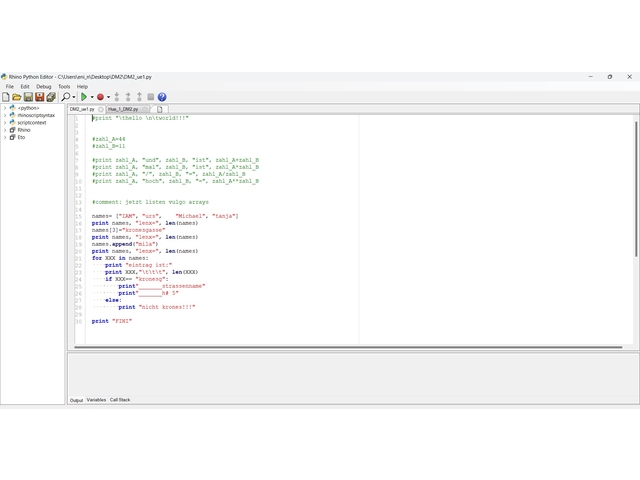The height and width of the screenshot is (480, 640).
Task: Select the rhinoscriptsyntax module entry
Action: tap(36, 116)
